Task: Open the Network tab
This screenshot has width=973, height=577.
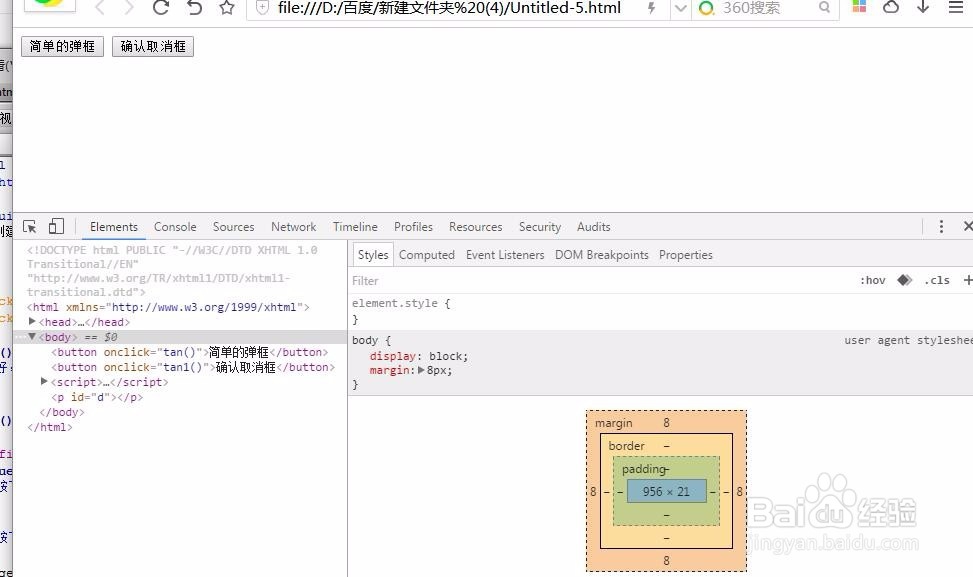Action: click(294, 227)
